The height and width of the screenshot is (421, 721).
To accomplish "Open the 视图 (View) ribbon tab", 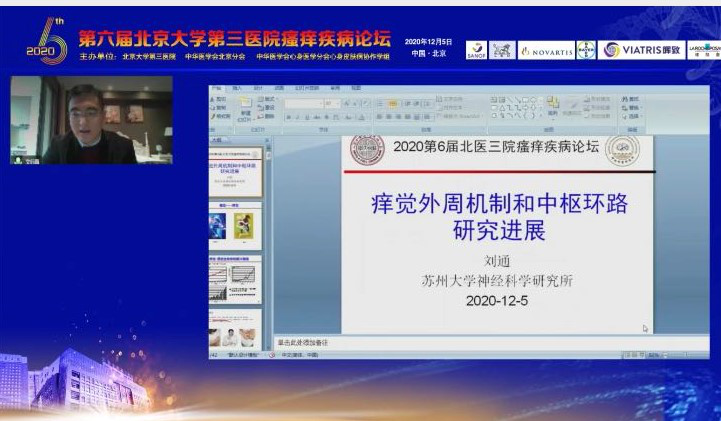I will (x=356, y=88).
